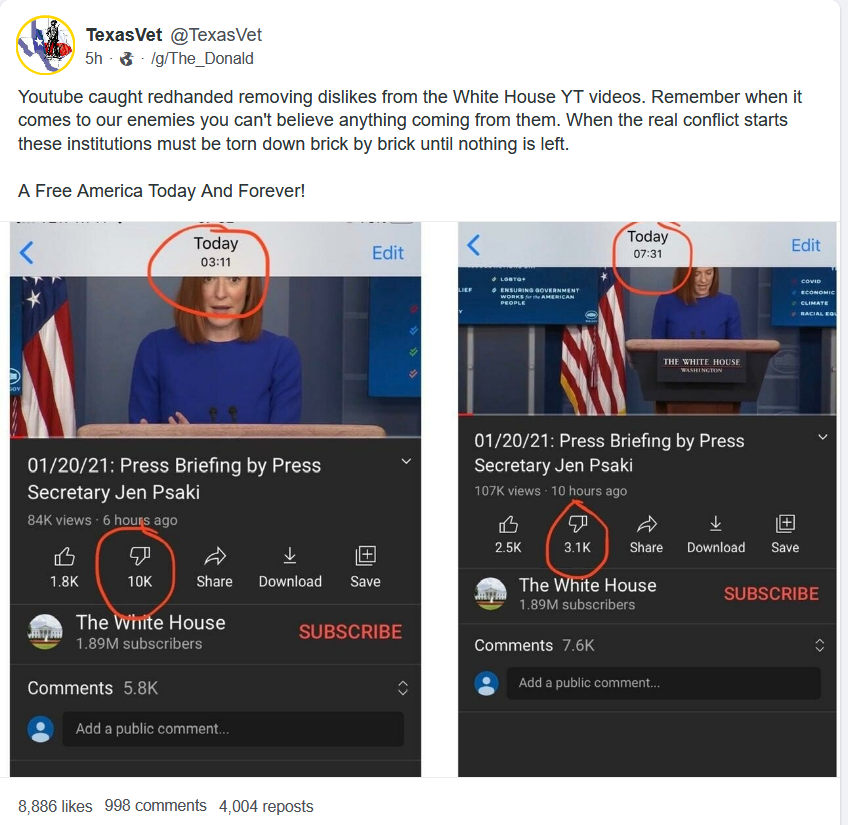Screen dimensions: 848x825
Task: Click the red progress bar on right video
Action: pos(466,414)
